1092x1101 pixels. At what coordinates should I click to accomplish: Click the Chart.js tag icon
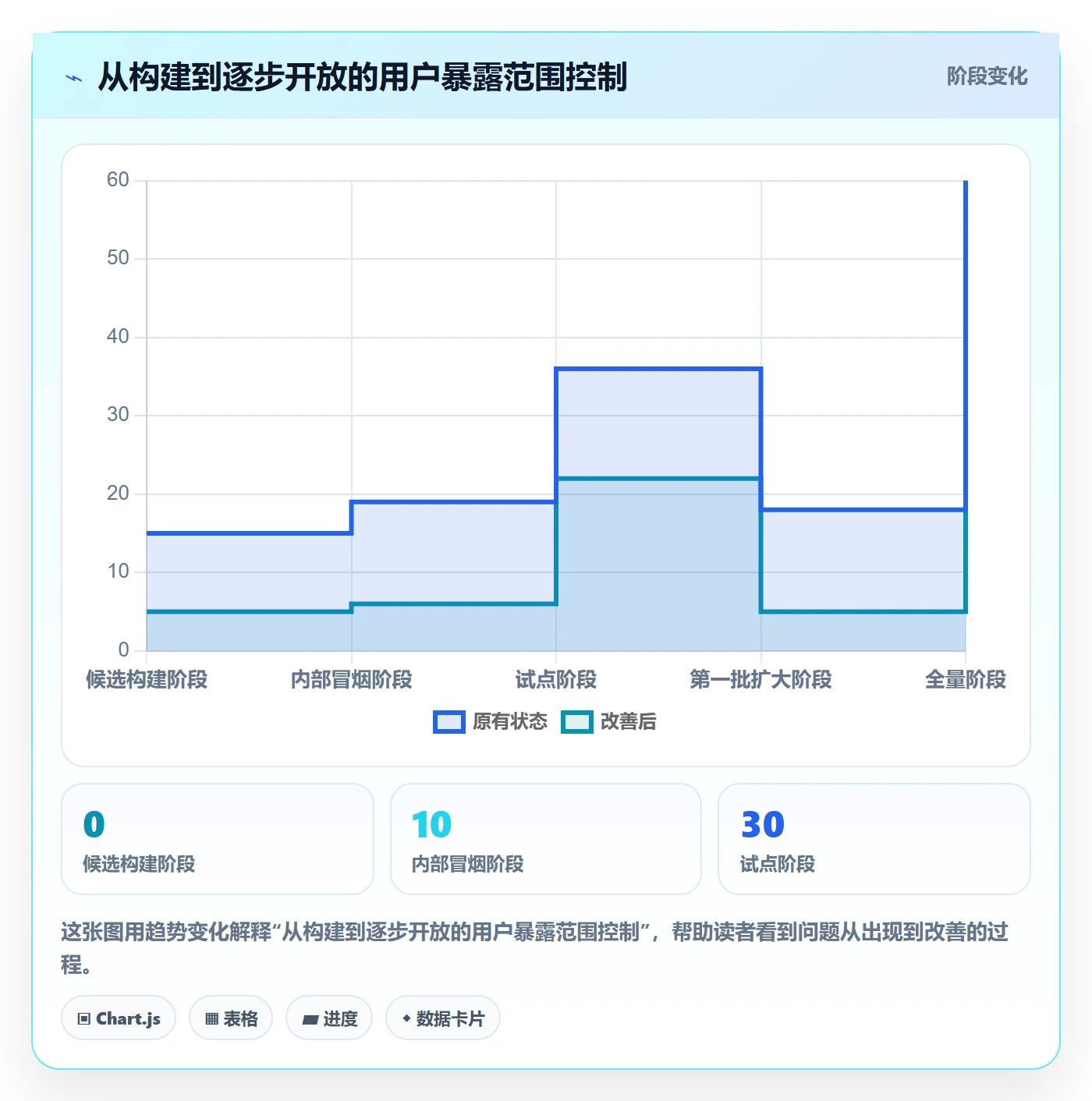[x=84, y=1018]
